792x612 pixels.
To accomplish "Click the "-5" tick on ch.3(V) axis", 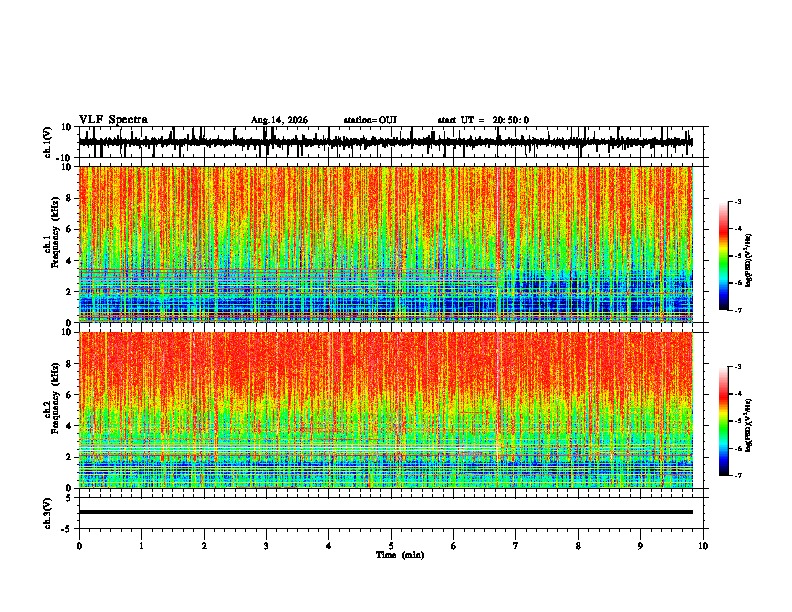I will point(68,529).
